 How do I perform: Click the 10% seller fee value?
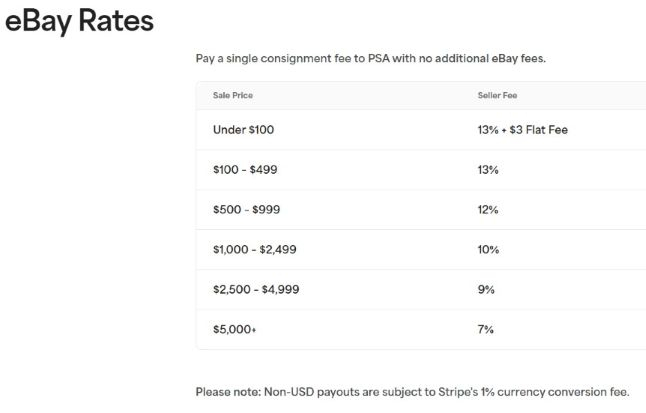click(x=488, y=249)
